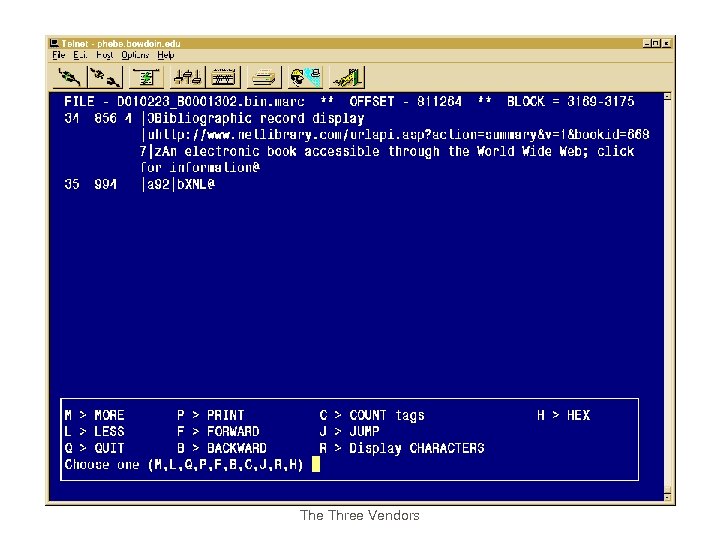Click the 'OFFSET - 811264' header text
This screenshot has width=720, height=540.
click(405, 101)
